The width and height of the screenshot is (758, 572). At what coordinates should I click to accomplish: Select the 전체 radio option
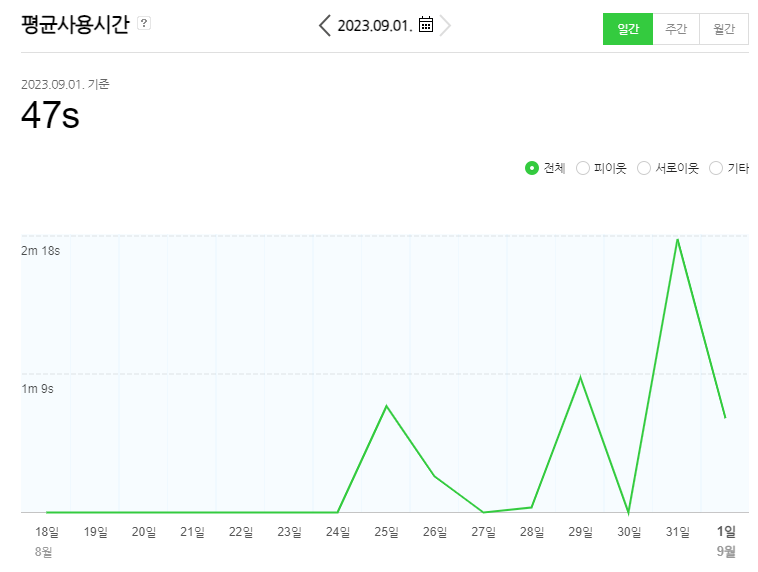coord(532,168)
